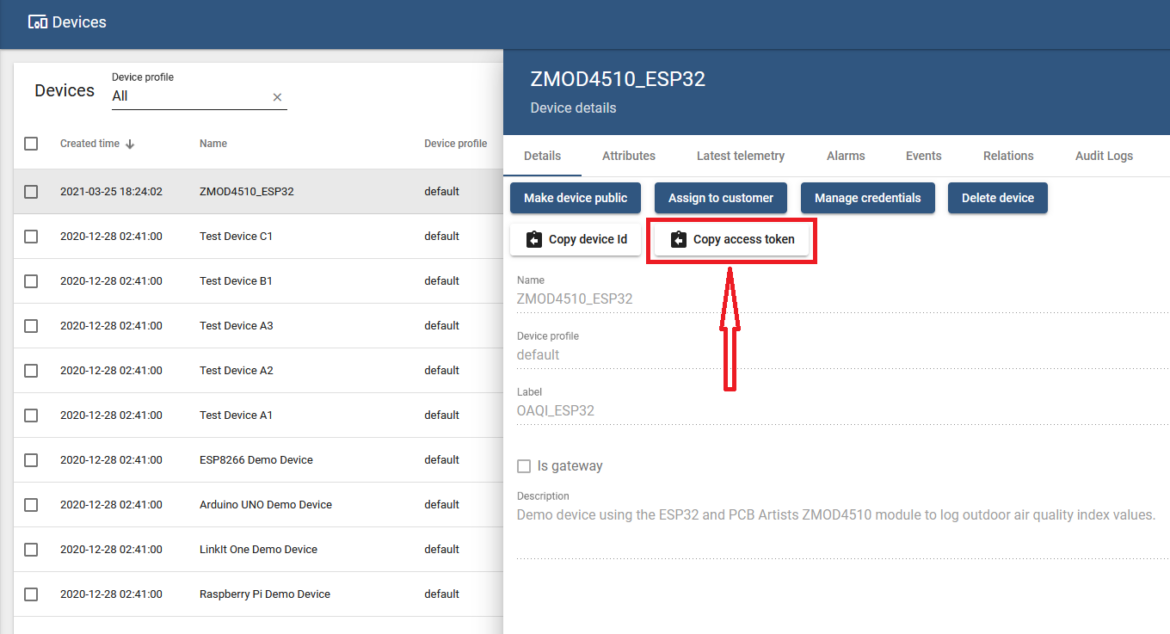This screenshot has width=1170, height=634.
Task: Tick the checkbox for ESP8266 Demo Device
Action: (31, 460)
